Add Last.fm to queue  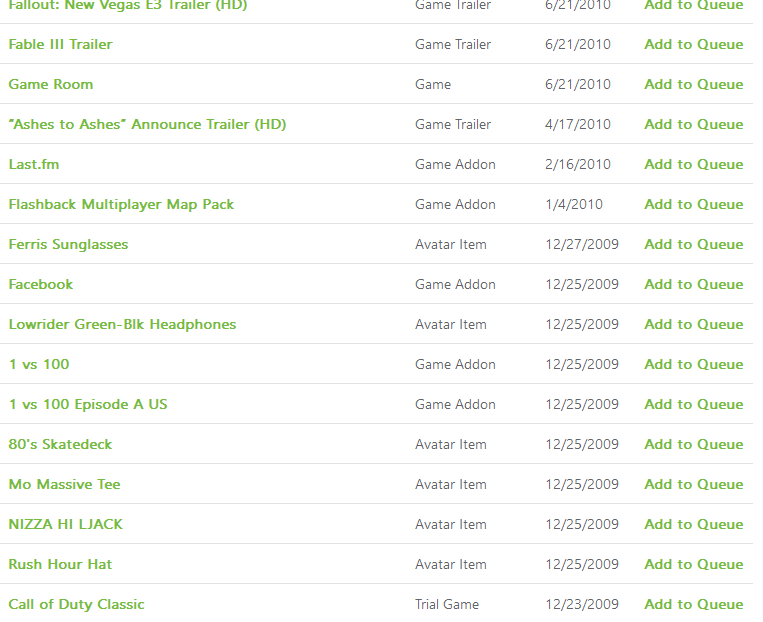click(694, 164)
